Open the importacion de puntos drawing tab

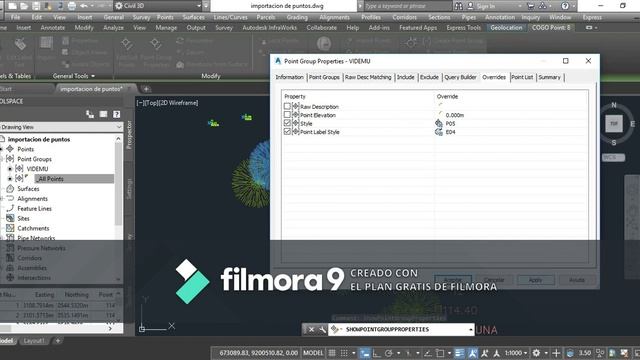[x=91, y=89]
